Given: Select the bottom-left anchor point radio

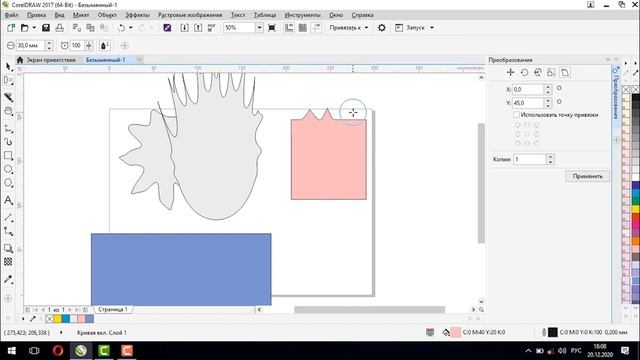Looking at the screenshot, I should coord(518,143).
